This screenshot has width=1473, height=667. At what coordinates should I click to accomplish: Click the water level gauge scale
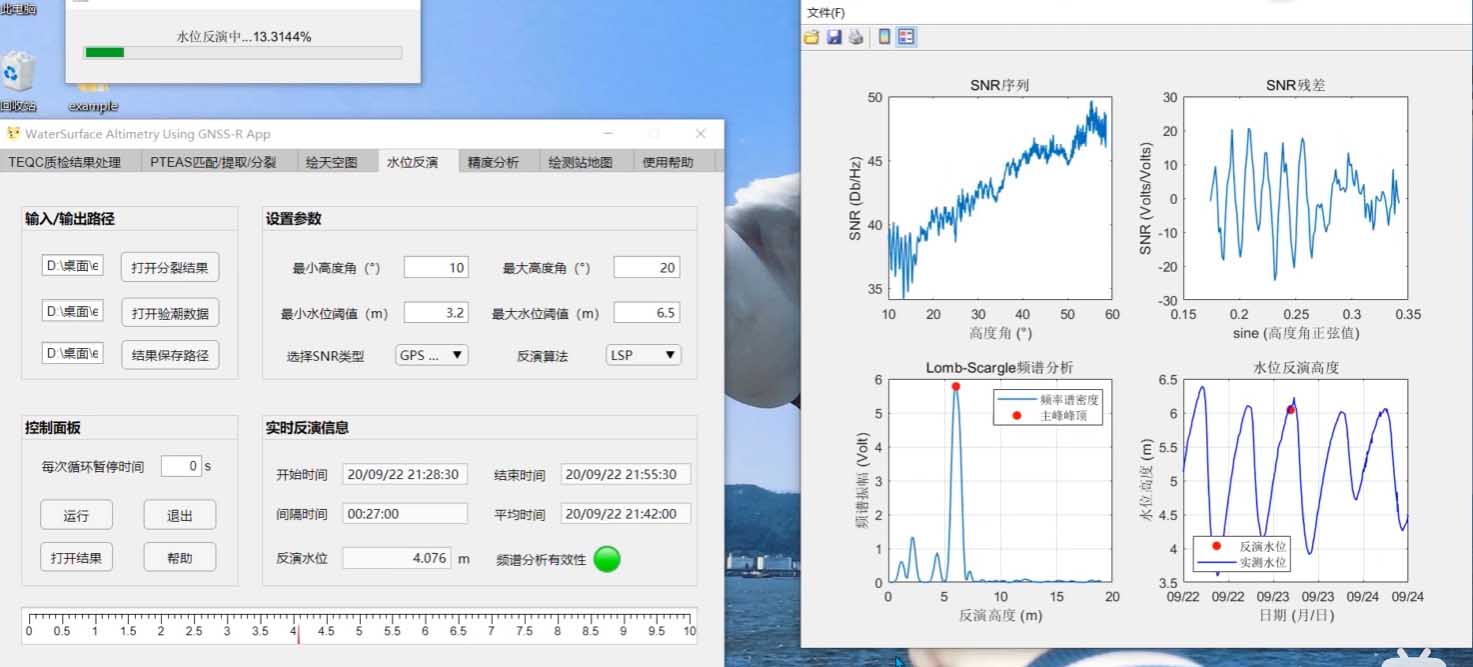(359, 625)
